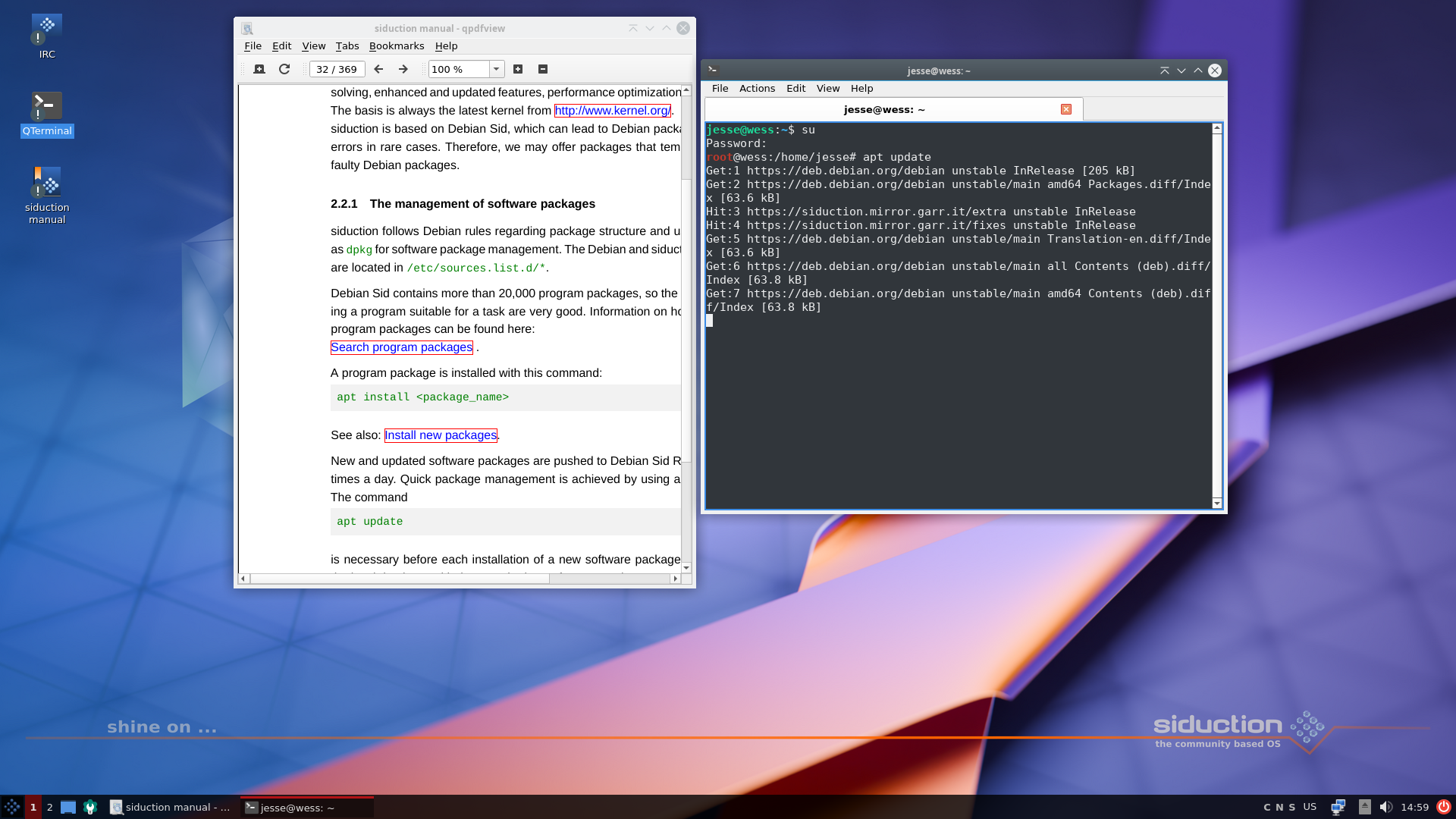Close the jesse@wess terminal tab
1456x819 pixels.
click(x=1066, y=109)
